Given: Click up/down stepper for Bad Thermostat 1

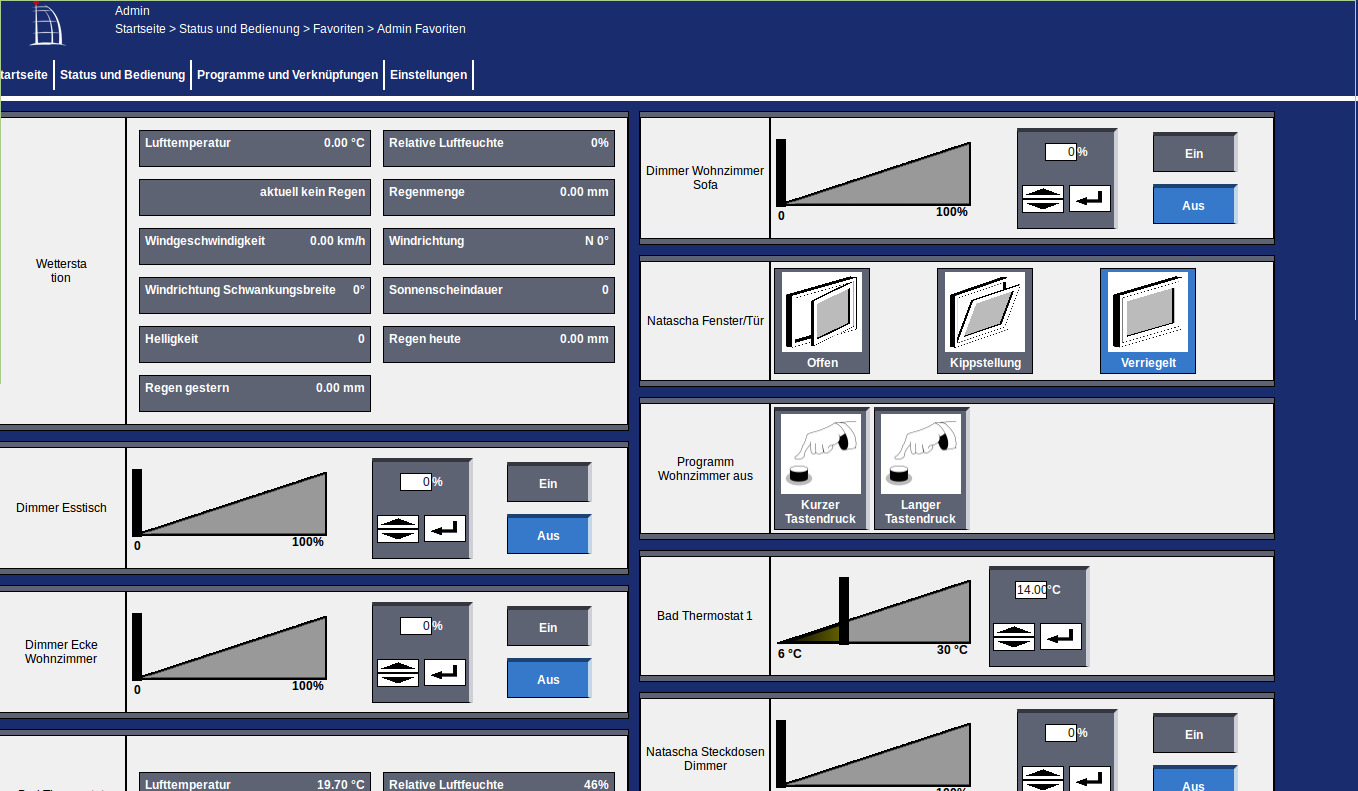Looking at the screenshot, I should [1014, 636].
